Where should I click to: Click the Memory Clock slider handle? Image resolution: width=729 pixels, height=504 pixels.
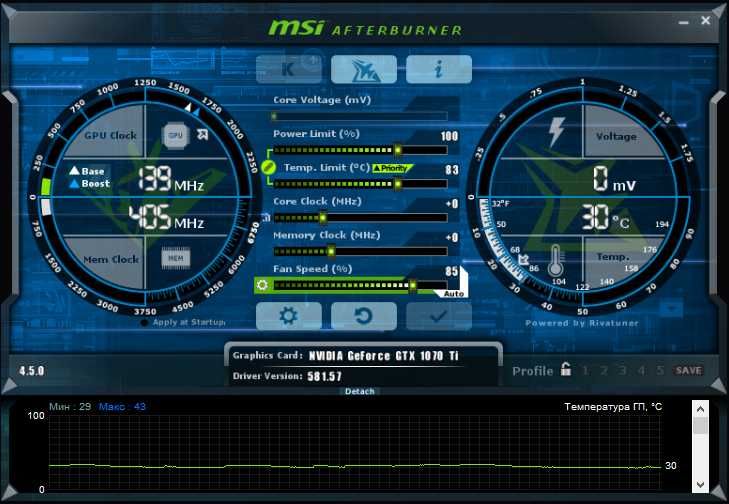[x=331, y=252]
